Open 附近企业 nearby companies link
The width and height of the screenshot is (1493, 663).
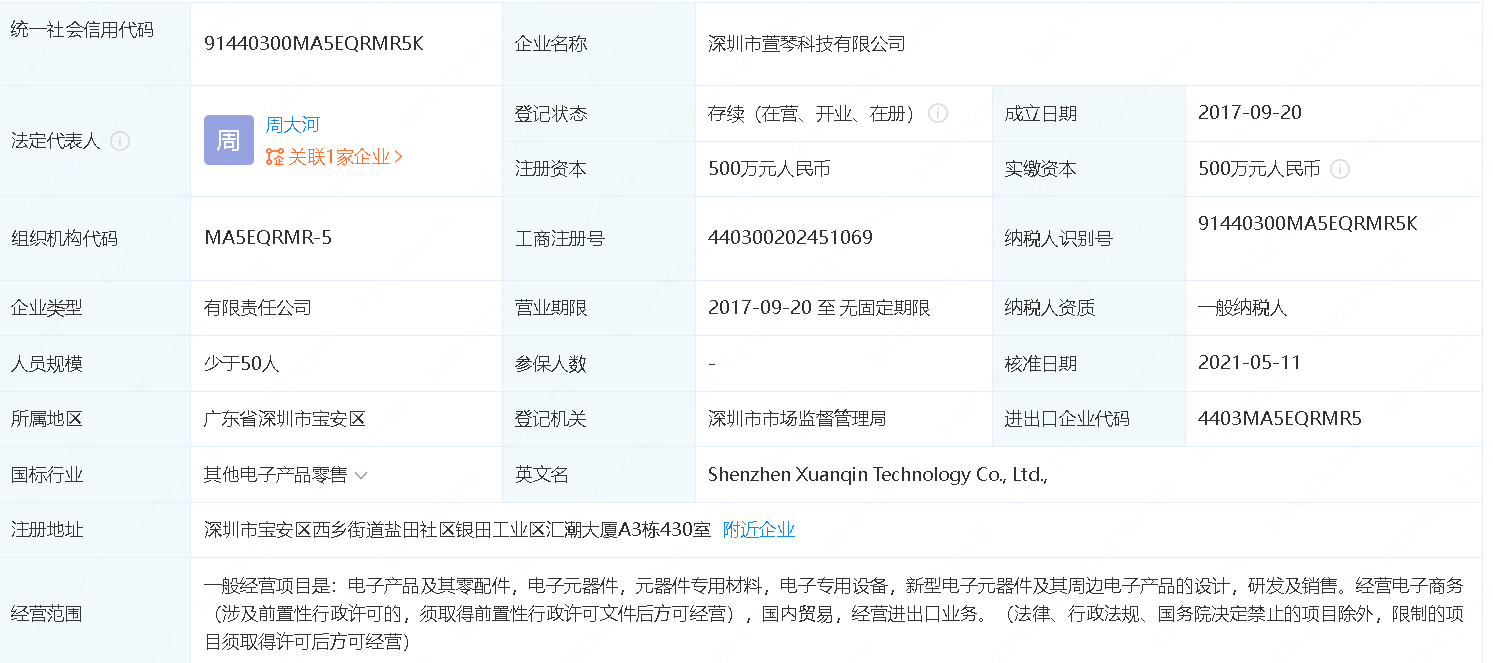[759, 530]
